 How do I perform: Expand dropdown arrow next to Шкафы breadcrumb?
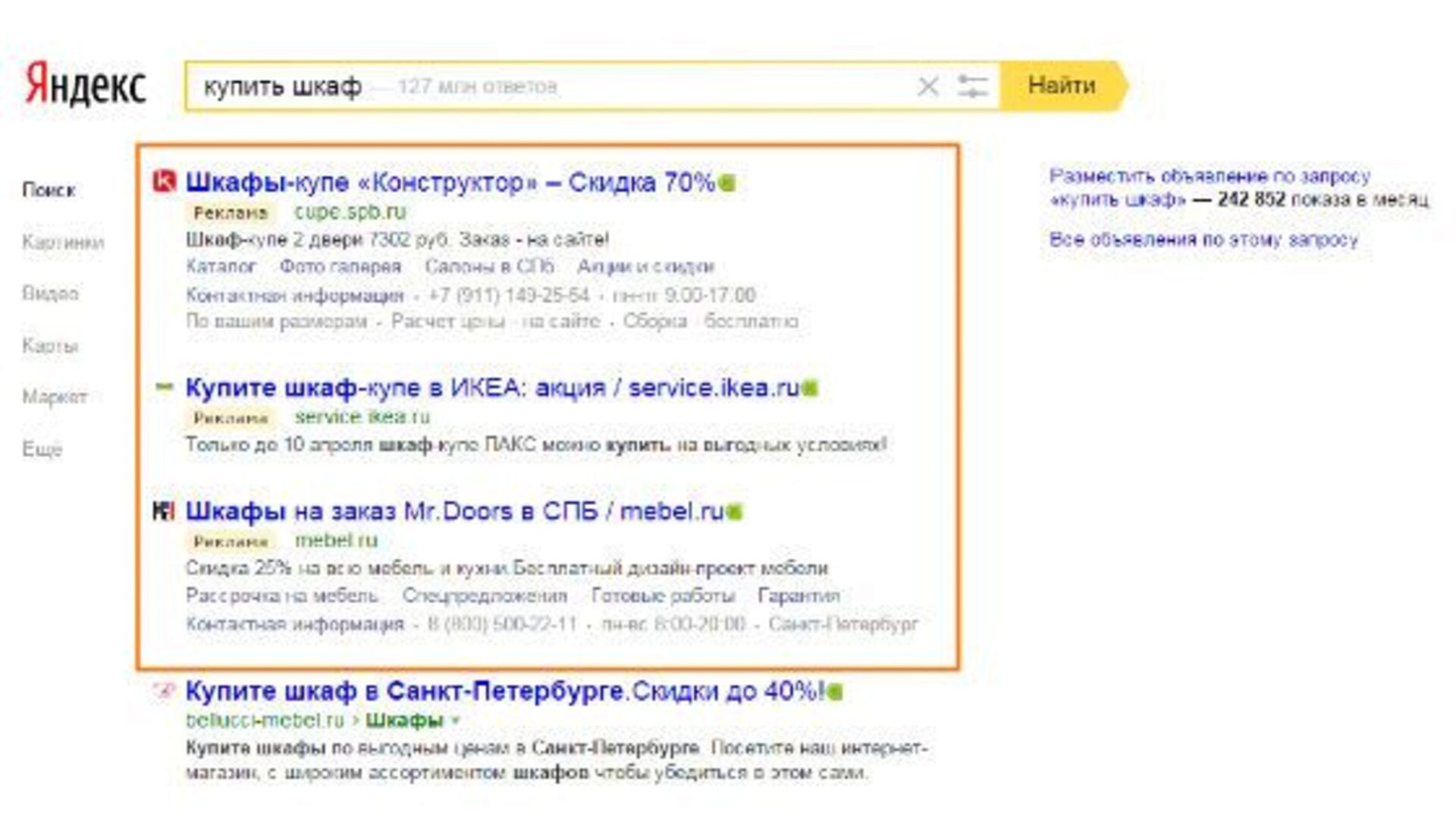tap(455, 721)
